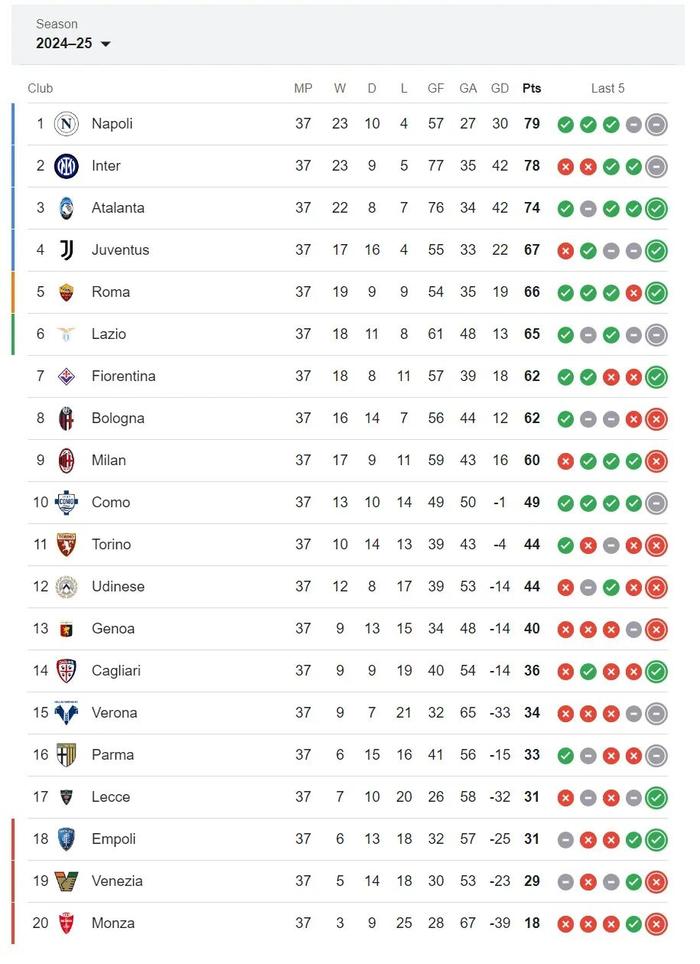Image resolution: width=700 pixels, height=964 pixels.
Task: Click Napoli's upcoming match grey indicator
Action: tap(656, 124)
